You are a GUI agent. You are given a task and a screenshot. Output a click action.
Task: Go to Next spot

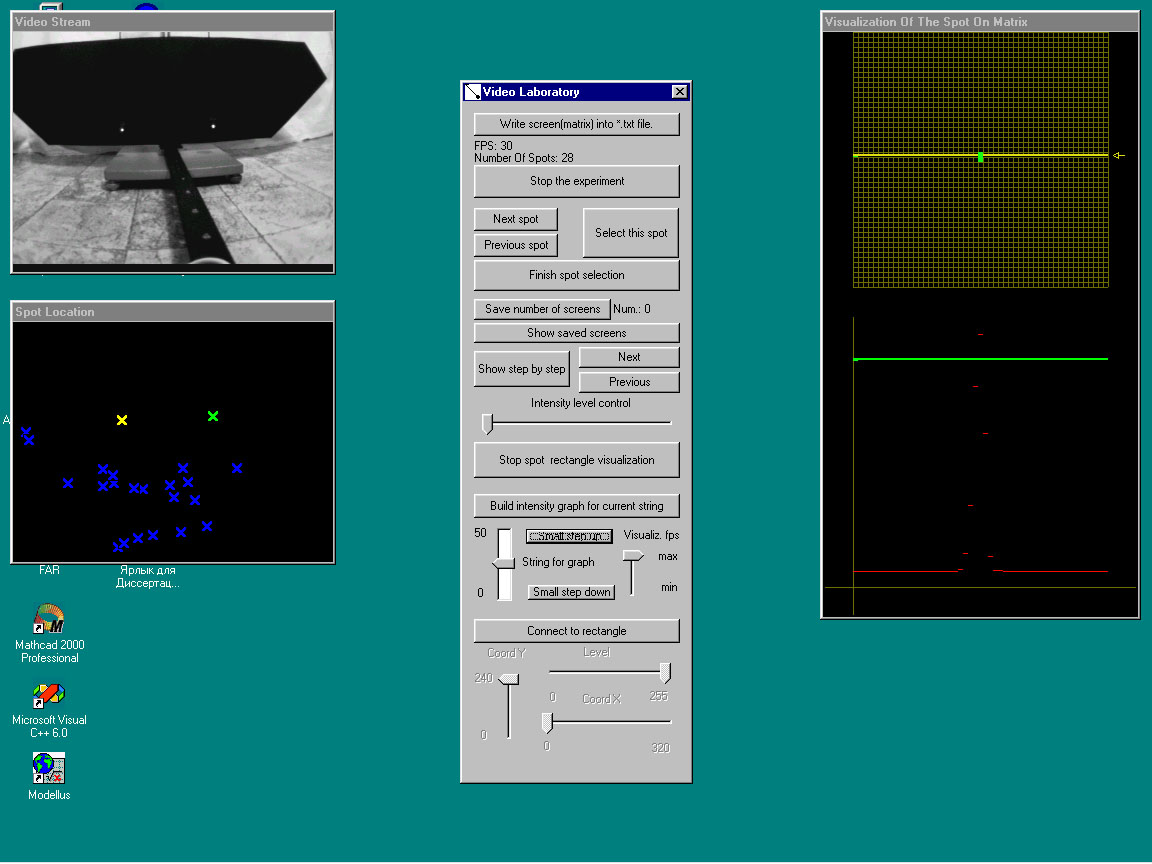point(515,219)
